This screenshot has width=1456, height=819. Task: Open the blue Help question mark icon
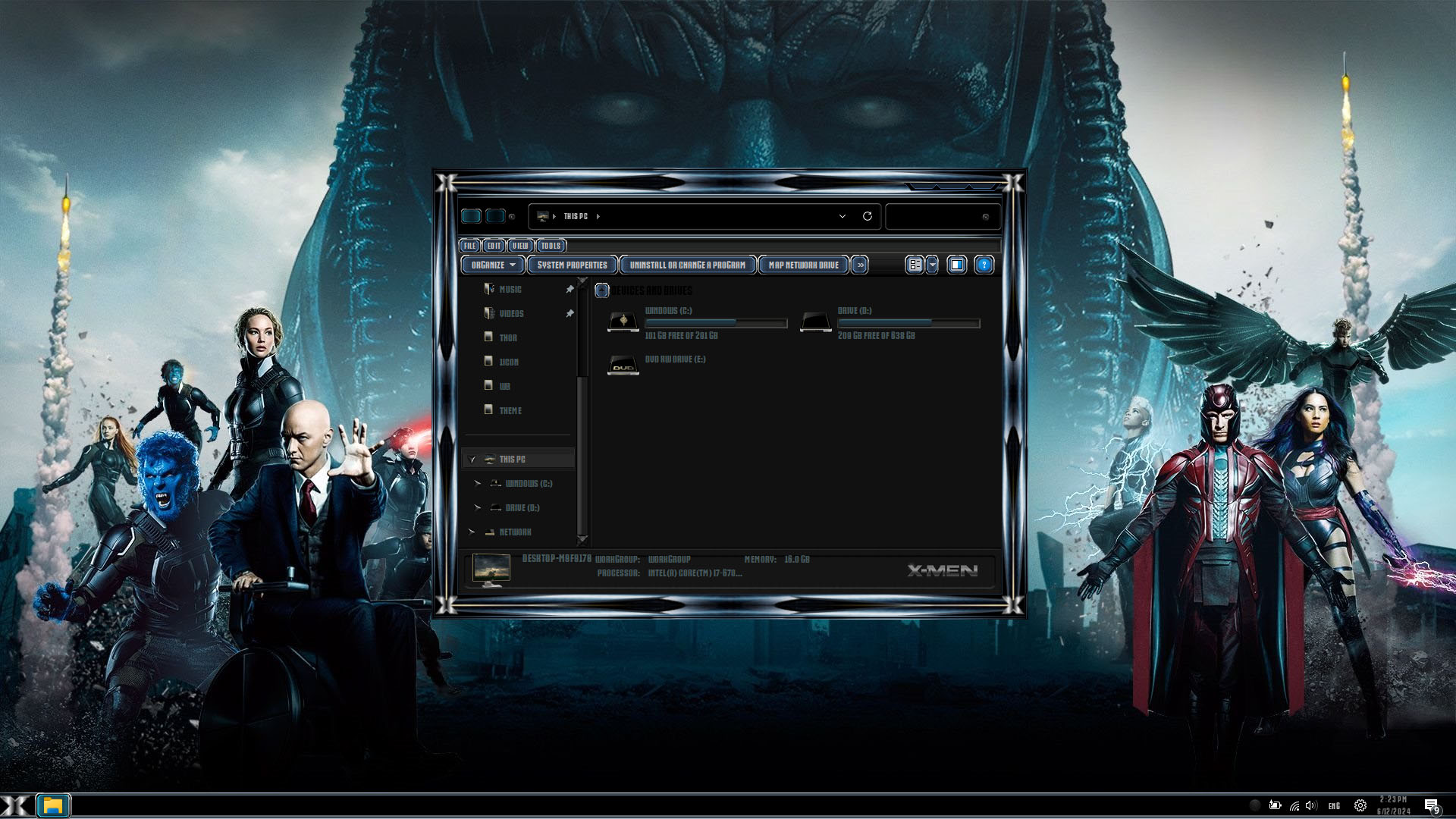[984, 265]
